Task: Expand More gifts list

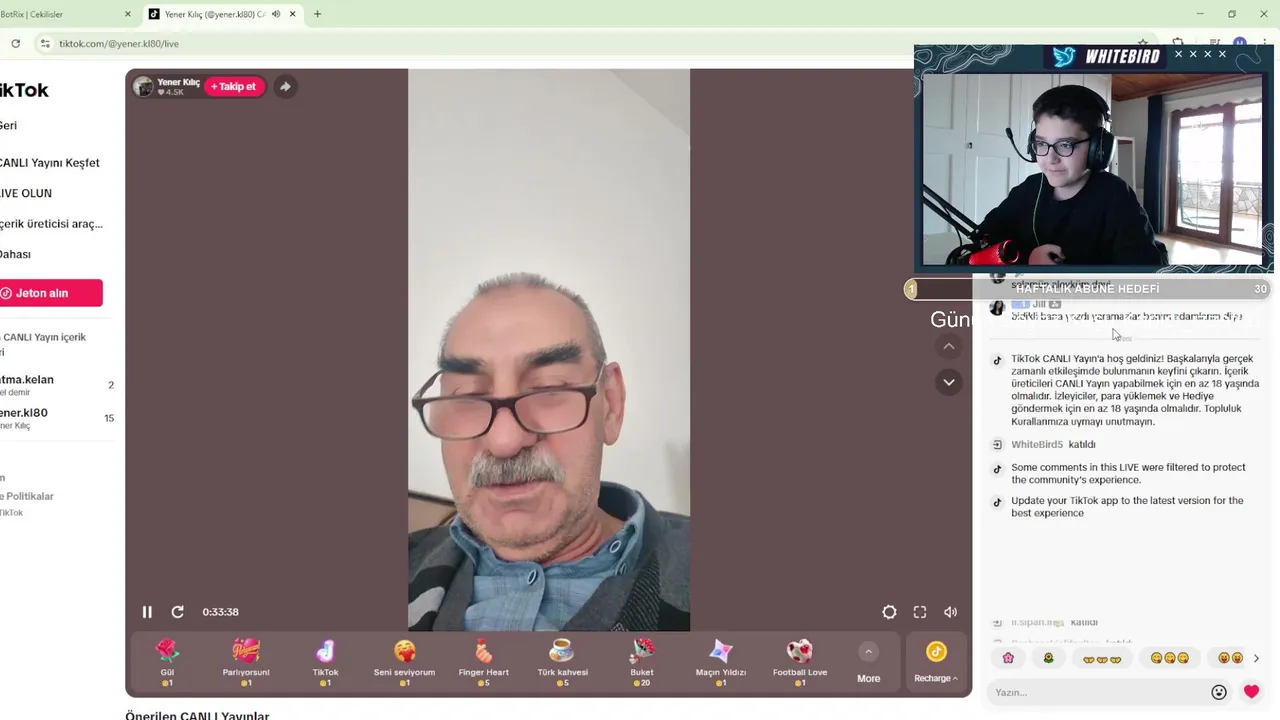Action: pos(868,664)
